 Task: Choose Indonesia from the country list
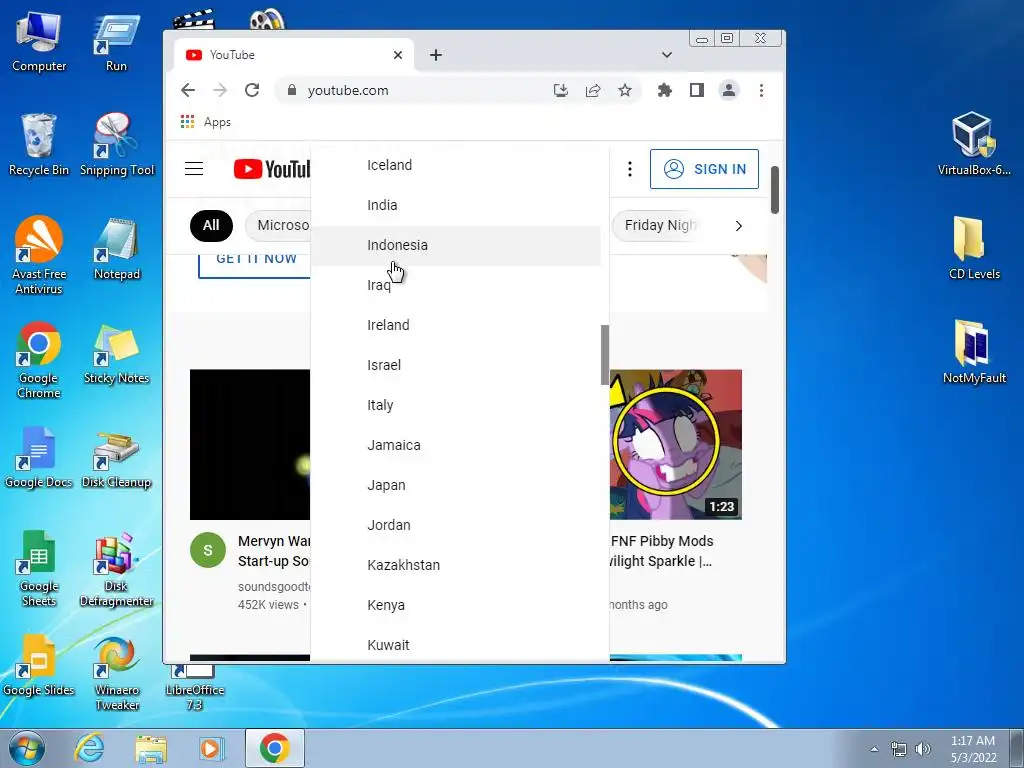[x=456, y=245]
